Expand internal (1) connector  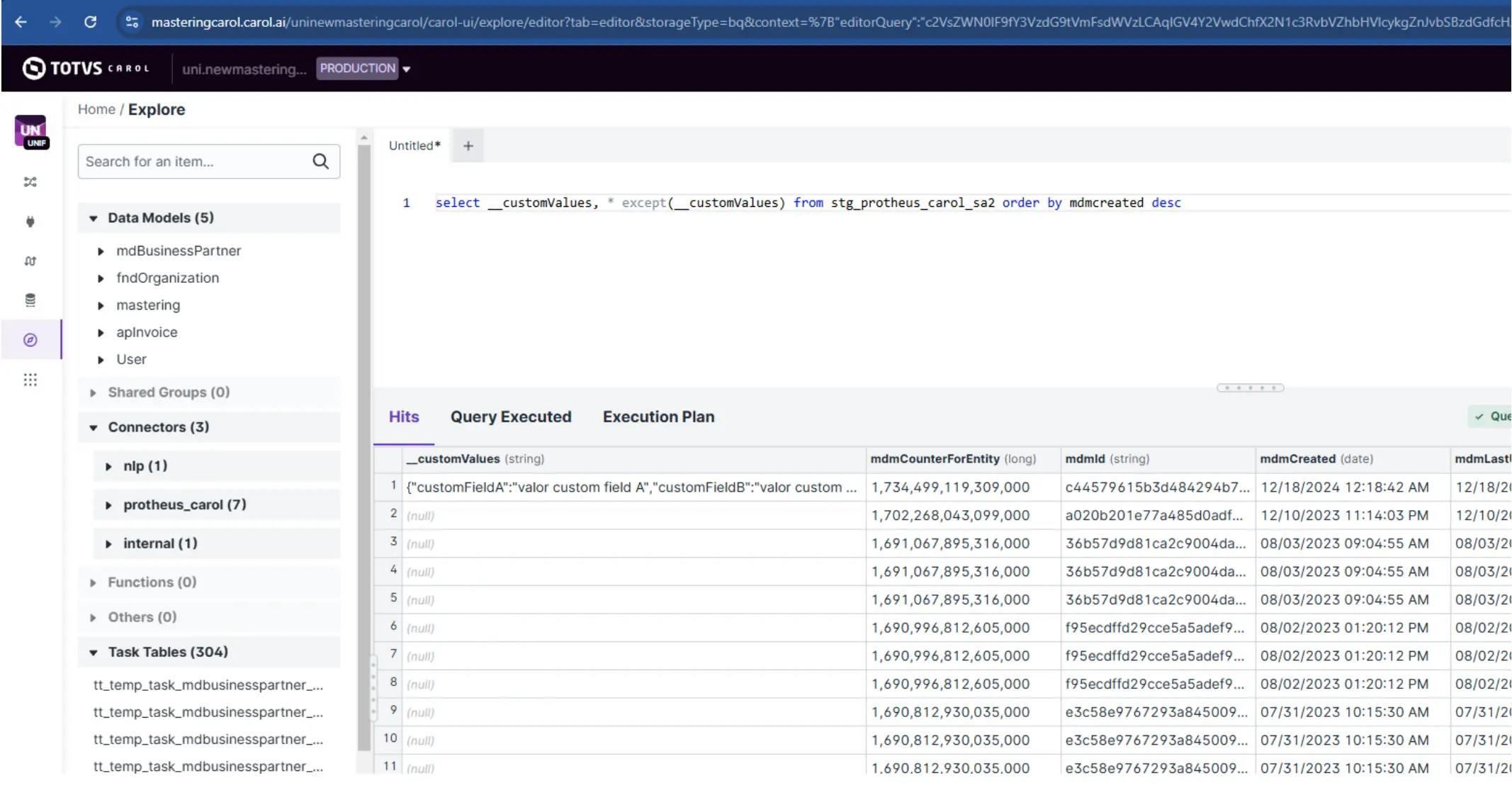(216, 543)
